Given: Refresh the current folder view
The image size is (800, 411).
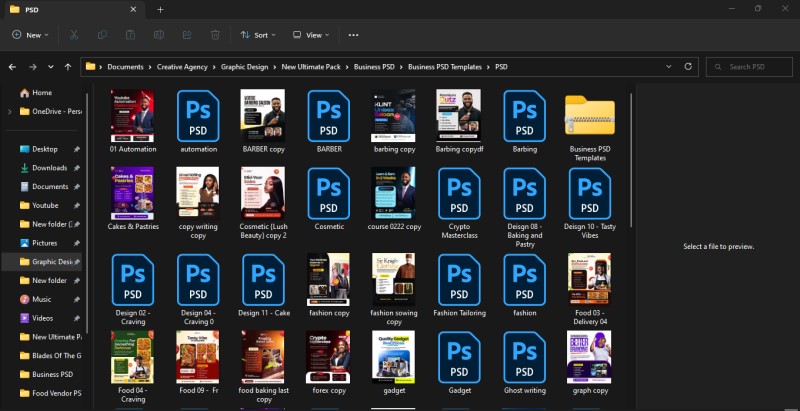Looking at the screenshot, I should (688, 67).
